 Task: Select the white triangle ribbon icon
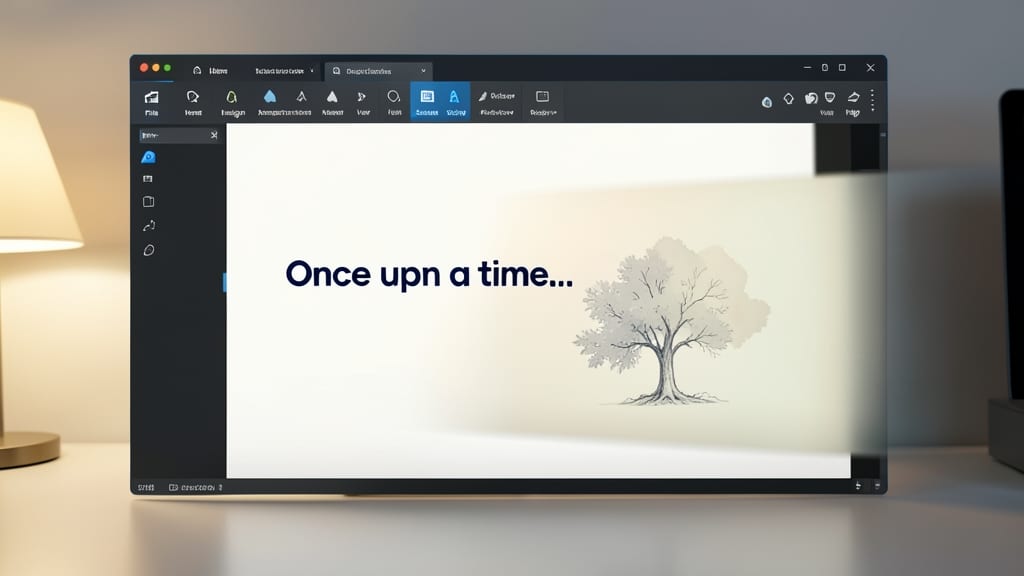click(x=332, y=97)
